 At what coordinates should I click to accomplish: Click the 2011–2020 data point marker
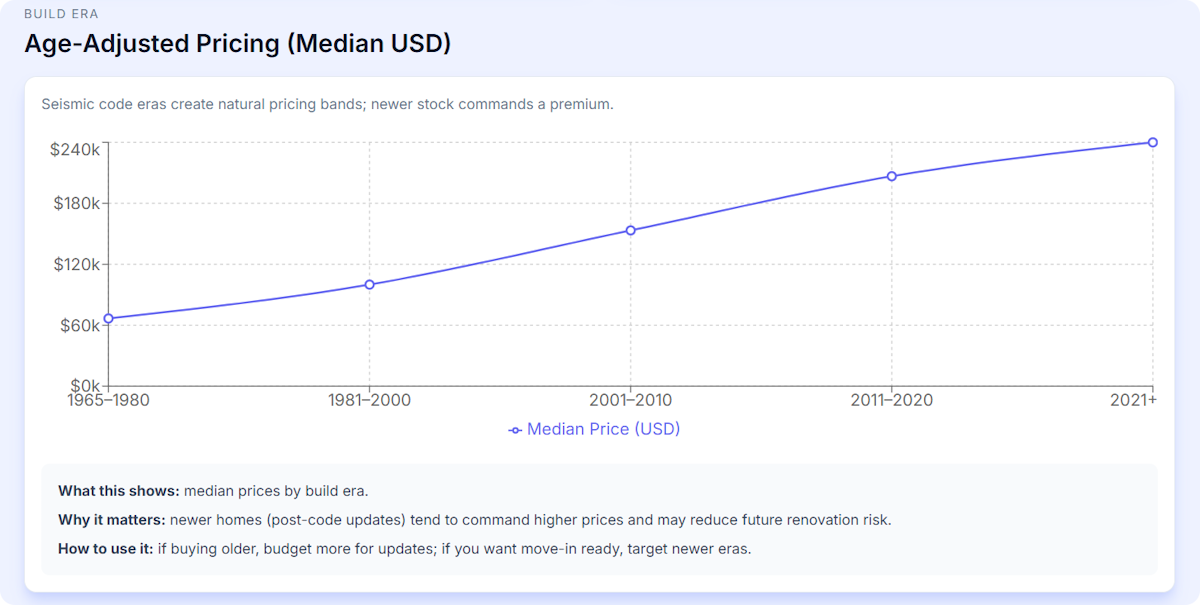point(891,176)
